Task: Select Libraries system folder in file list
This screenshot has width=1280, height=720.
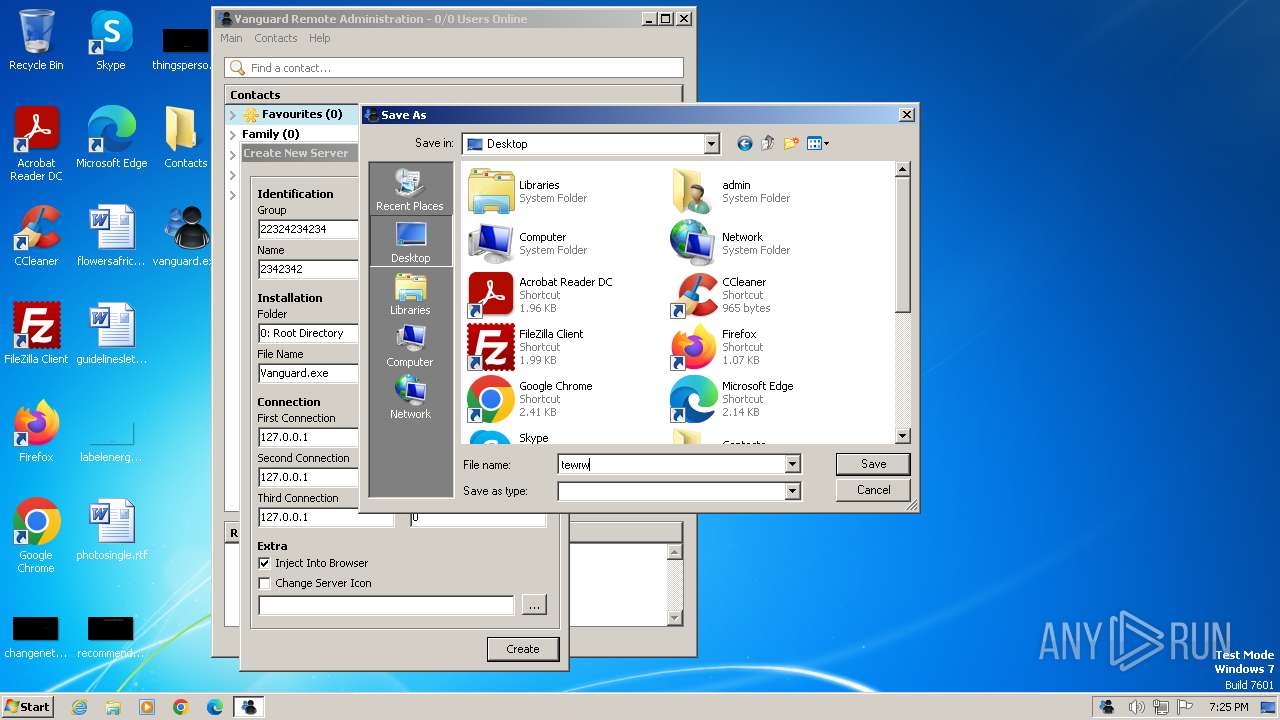Action: pyautogui.click(x=530, y=191)
